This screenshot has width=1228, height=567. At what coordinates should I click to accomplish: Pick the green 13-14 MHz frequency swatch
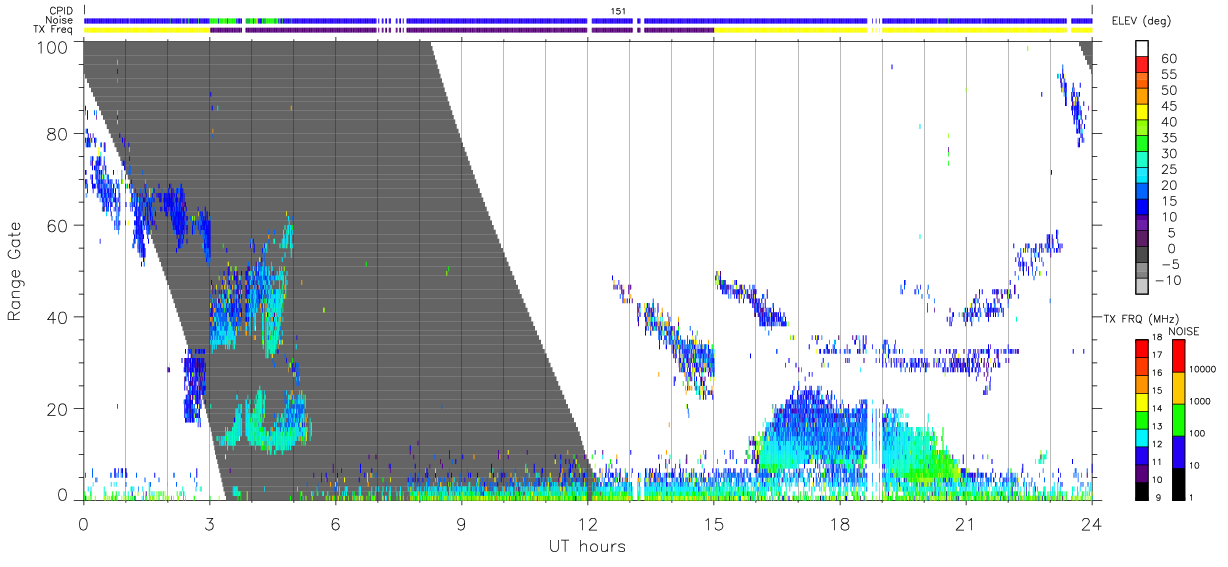pyautogui.click(x=1142, y=419)
